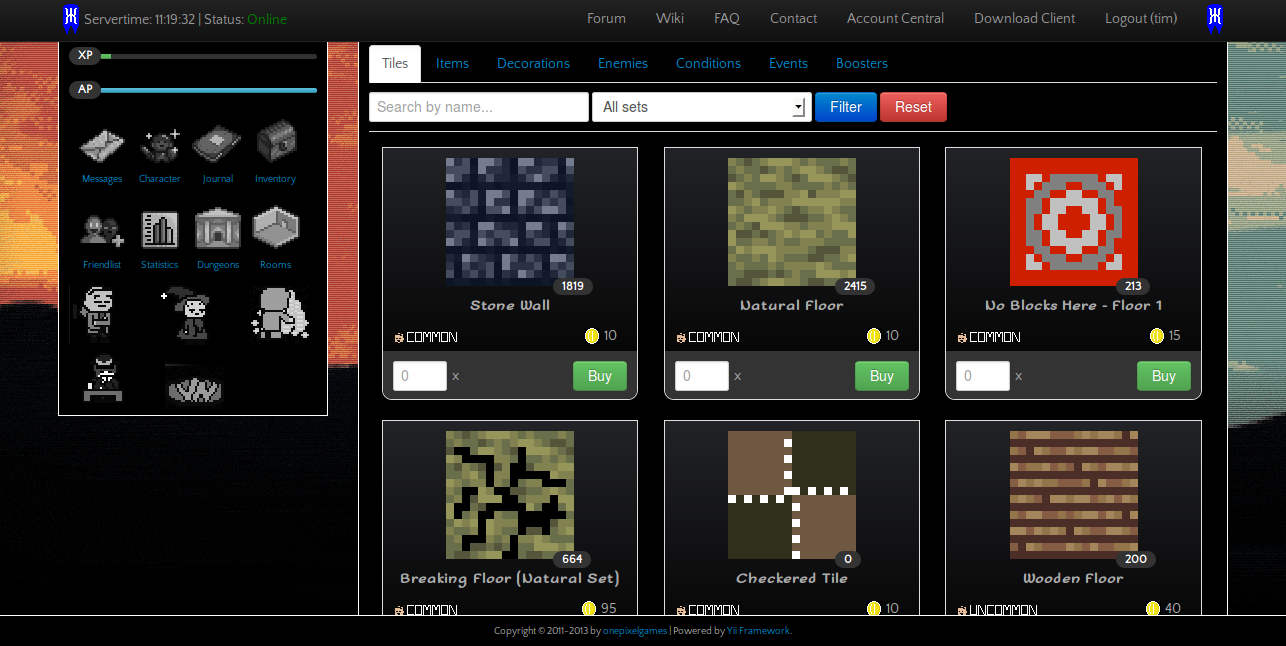The image size is (1286, 646).
Task: Click the gold coin next to Stone Wall price
Action: (x=591, y=336)
